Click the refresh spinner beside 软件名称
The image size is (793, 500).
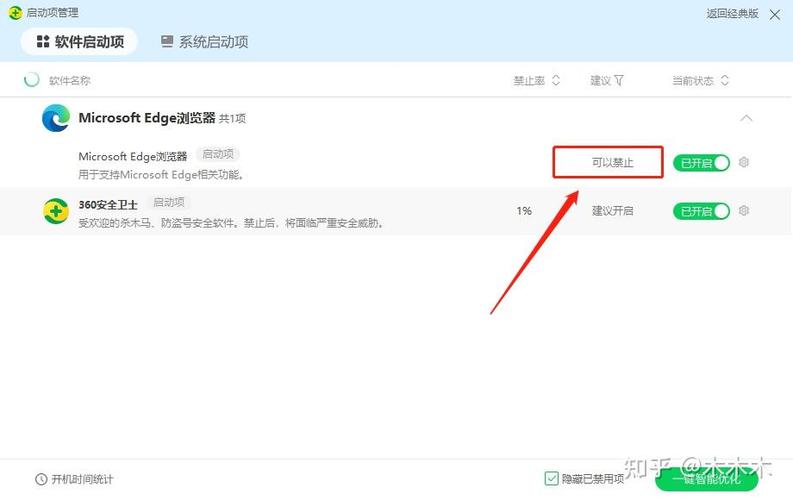(x=31, y=80)
